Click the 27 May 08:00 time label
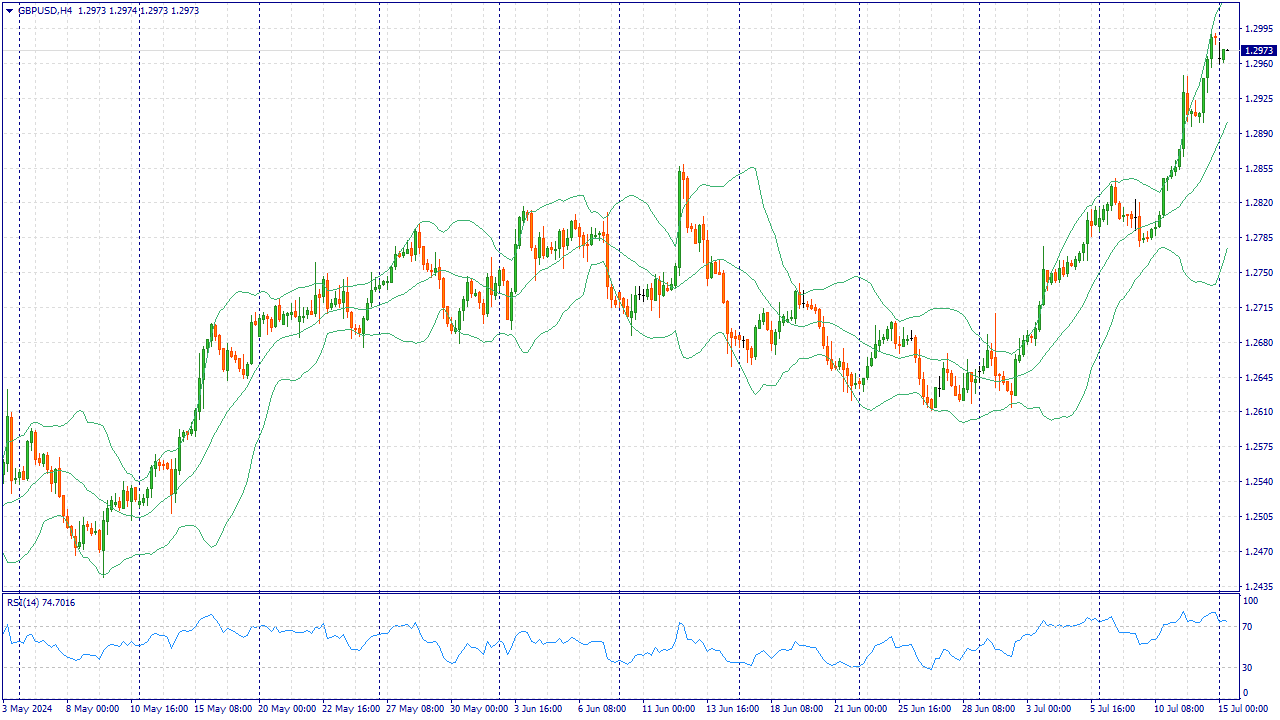This screenshot has width=1280, height=720. click(x=415, y=709)
